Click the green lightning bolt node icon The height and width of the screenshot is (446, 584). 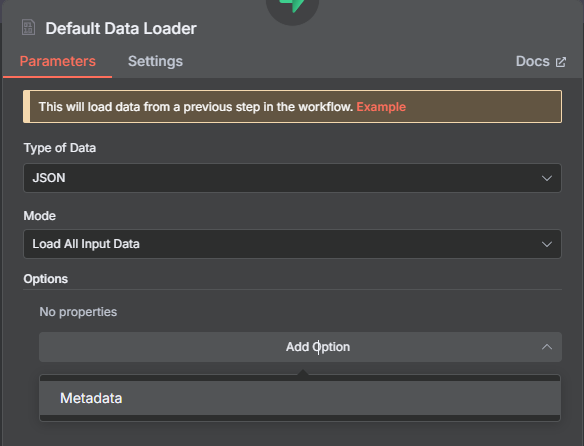[x=292, y=5]
